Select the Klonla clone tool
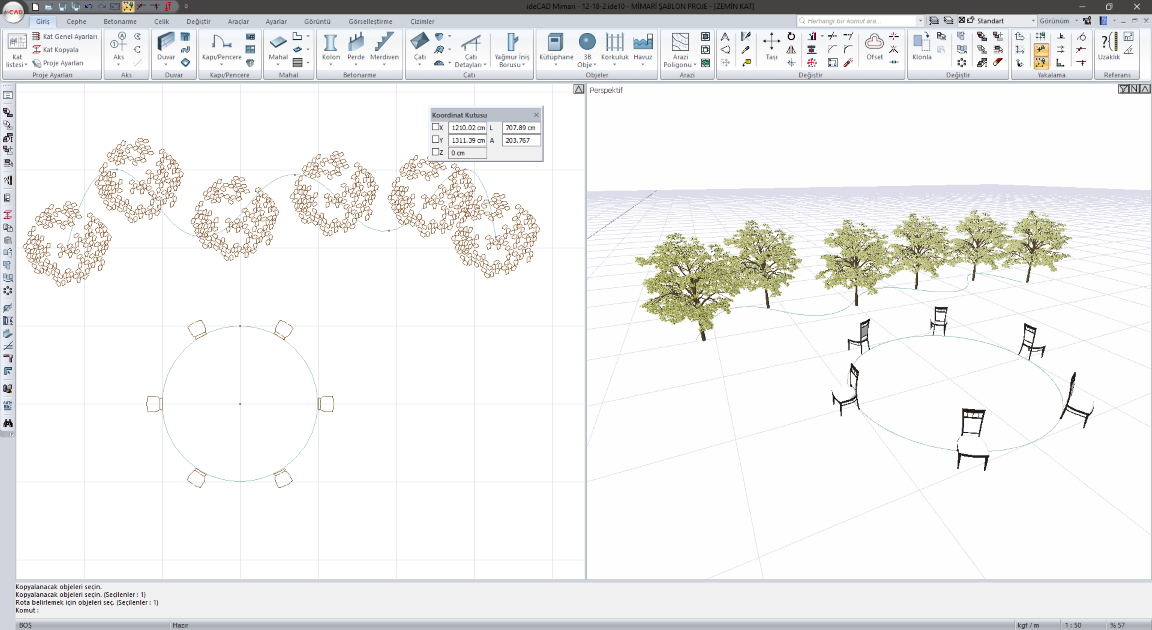 click(921, 45)
